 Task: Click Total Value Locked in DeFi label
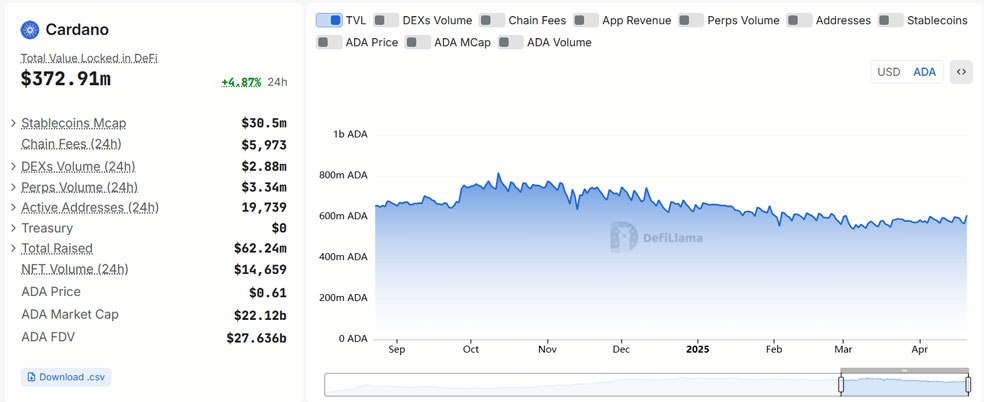click(89, 58)
